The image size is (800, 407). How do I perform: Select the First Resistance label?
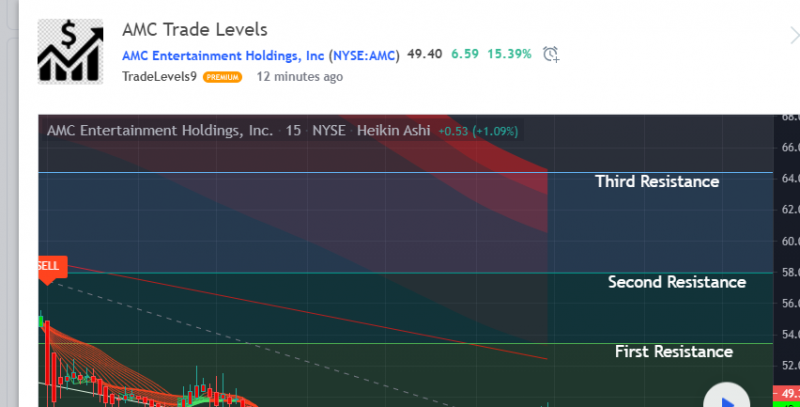point(673,352)
